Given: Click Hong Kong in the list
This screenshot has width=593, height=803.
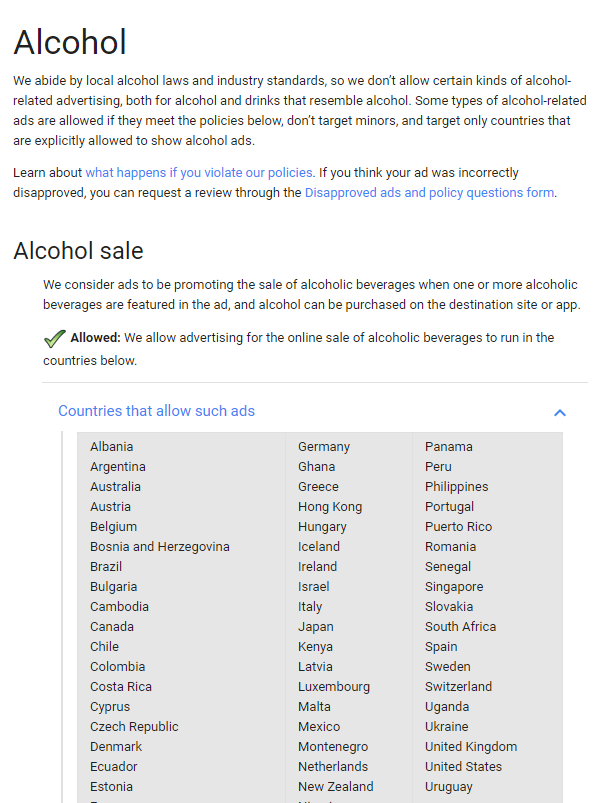Looking at the screenshot, I should tap(330, 507).
